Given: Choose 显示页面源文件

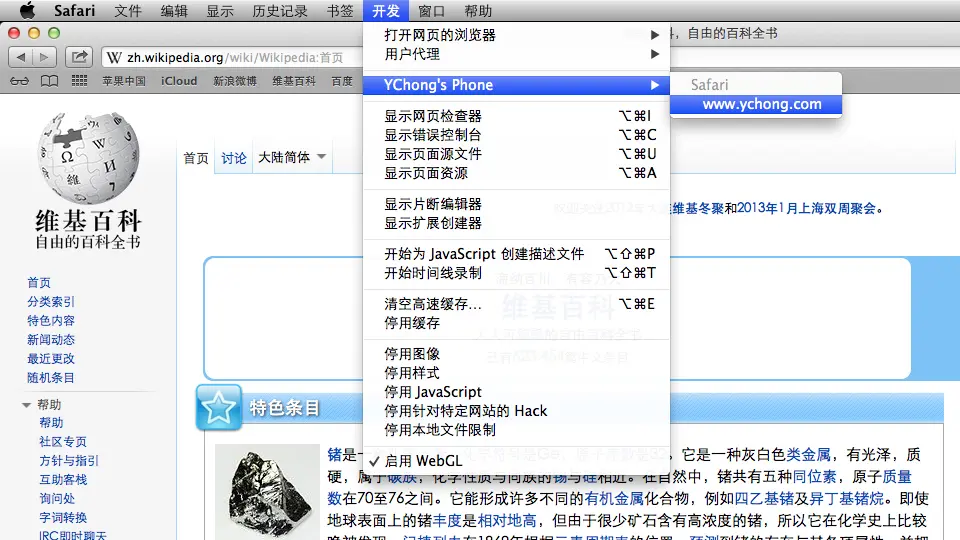Looking at the screenshot, I should click(x=516, y=154).
